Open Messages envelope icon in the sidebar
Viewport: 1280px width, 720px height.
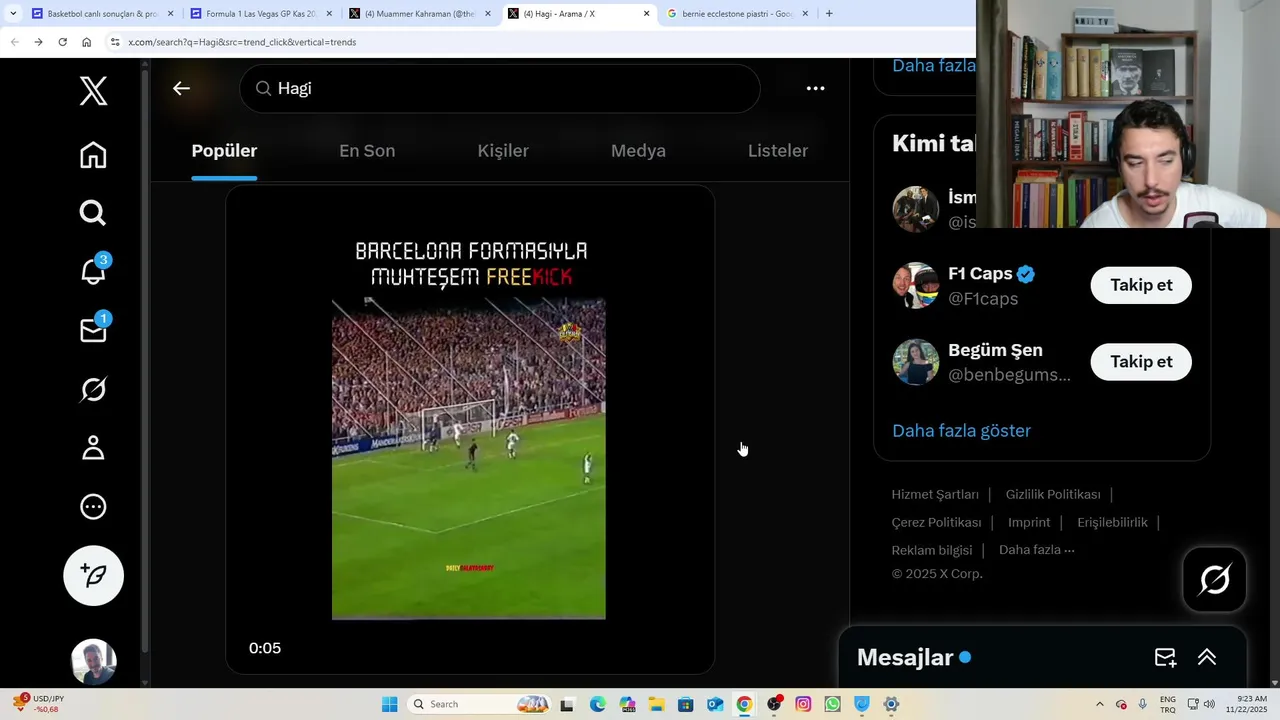click(94, 330)
